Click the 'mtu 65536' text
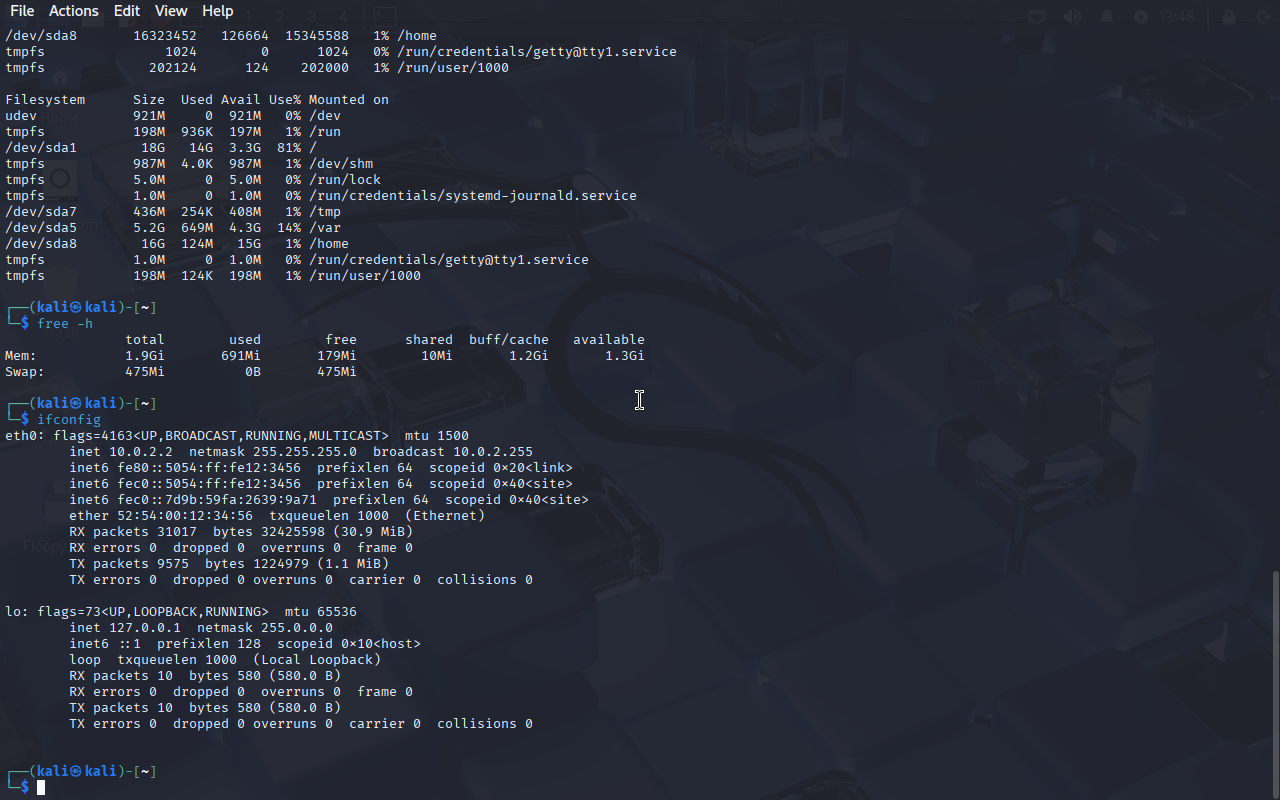The height and width of the screenshot is (800, 1280). click(x=321, y=612)
